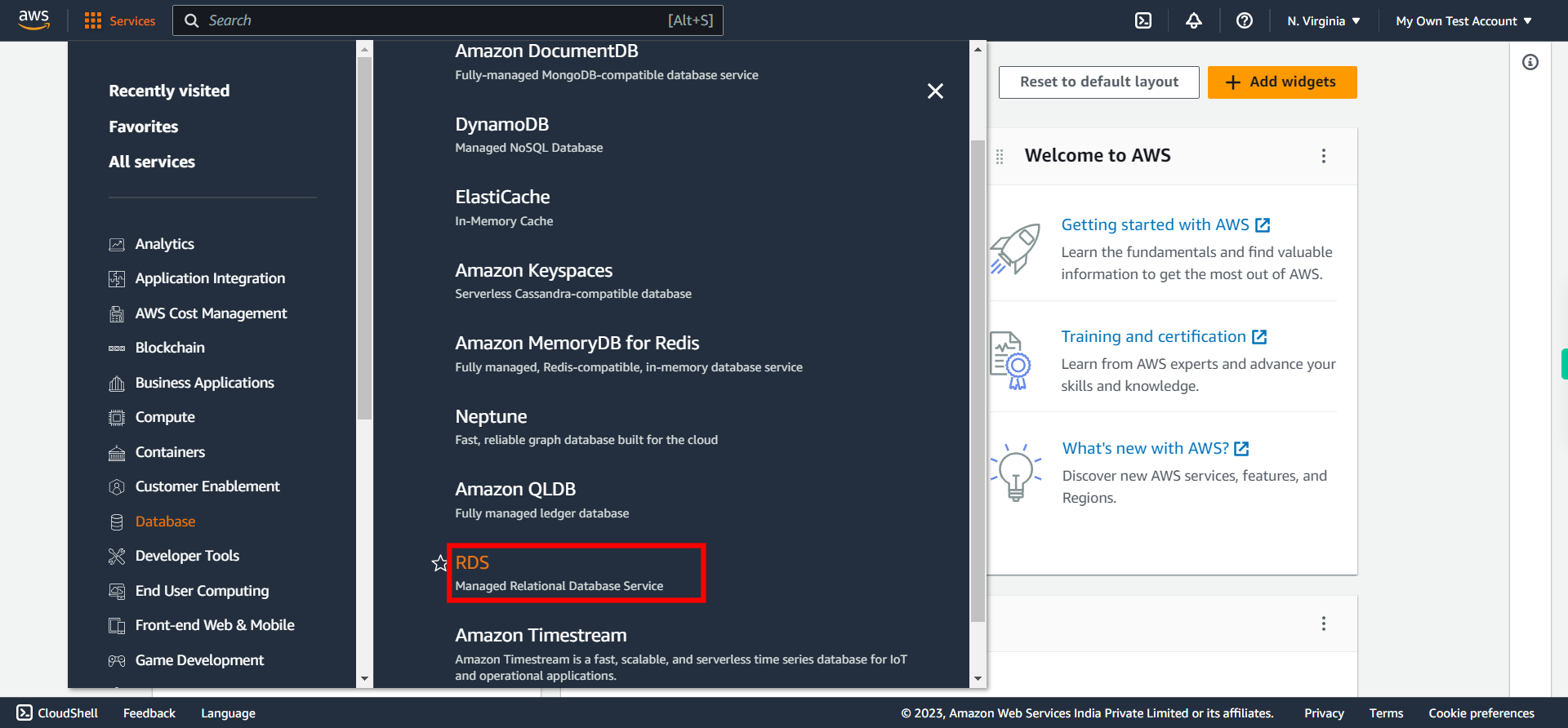The height and width of the screenshot is (728, 1568).
Task: Select Recently visited
Action: (169, 91)
